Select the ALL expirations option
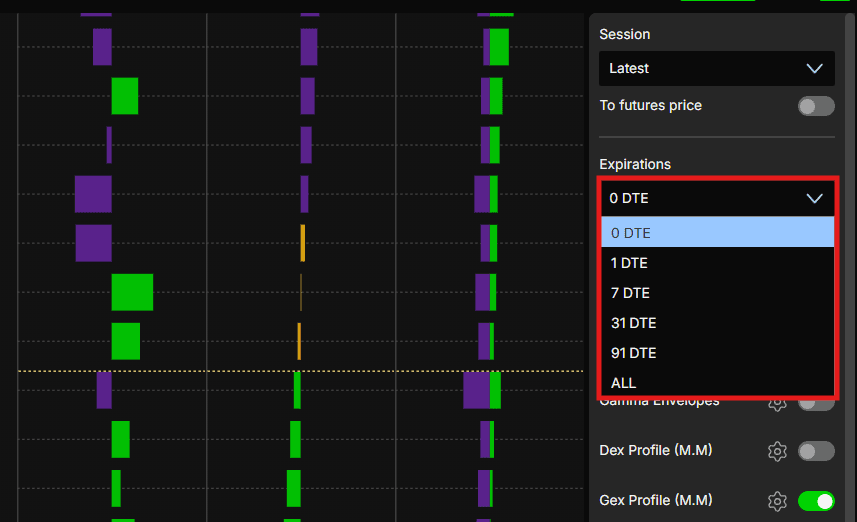Screen dimensions: 857x522 [717, 383]
